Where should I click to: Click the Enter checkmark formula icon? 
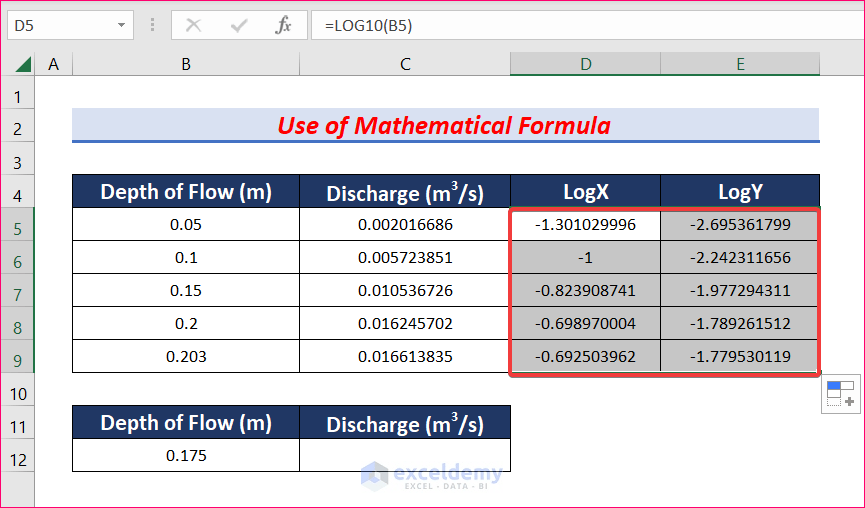[238, 25]
